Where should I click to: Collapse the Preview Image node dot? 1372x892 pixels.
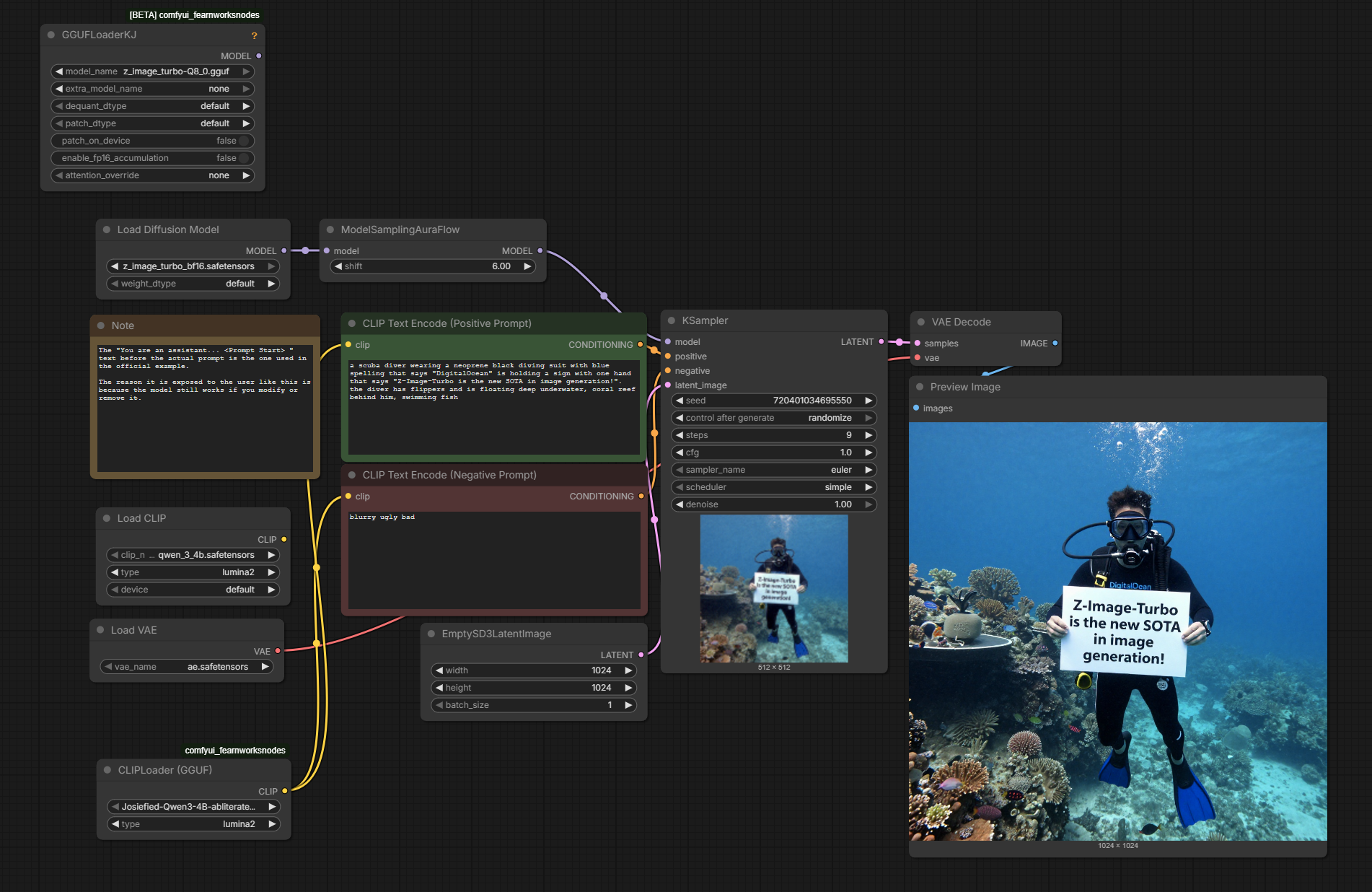point(920,387)
